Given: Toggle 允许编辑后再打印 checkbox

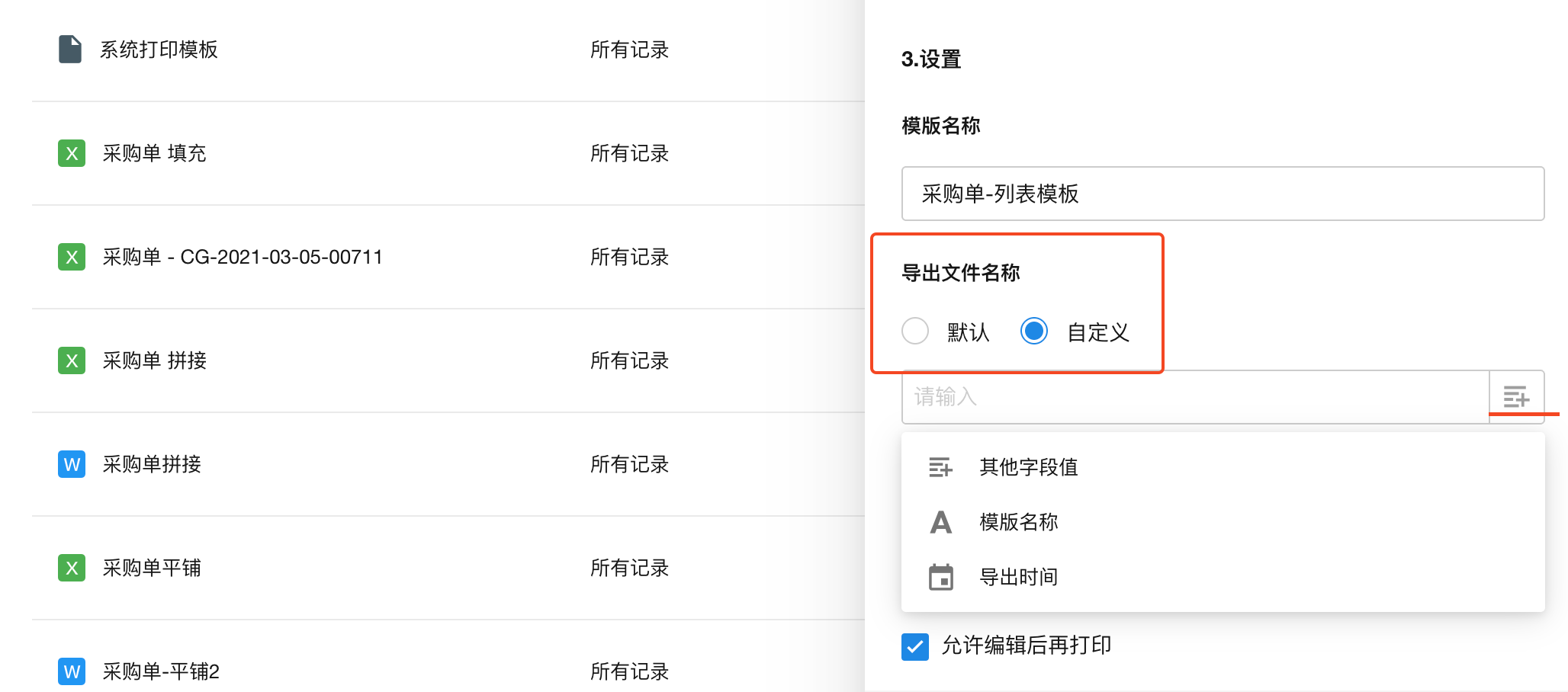Looking at the screenshot, I should pos(915,646).
